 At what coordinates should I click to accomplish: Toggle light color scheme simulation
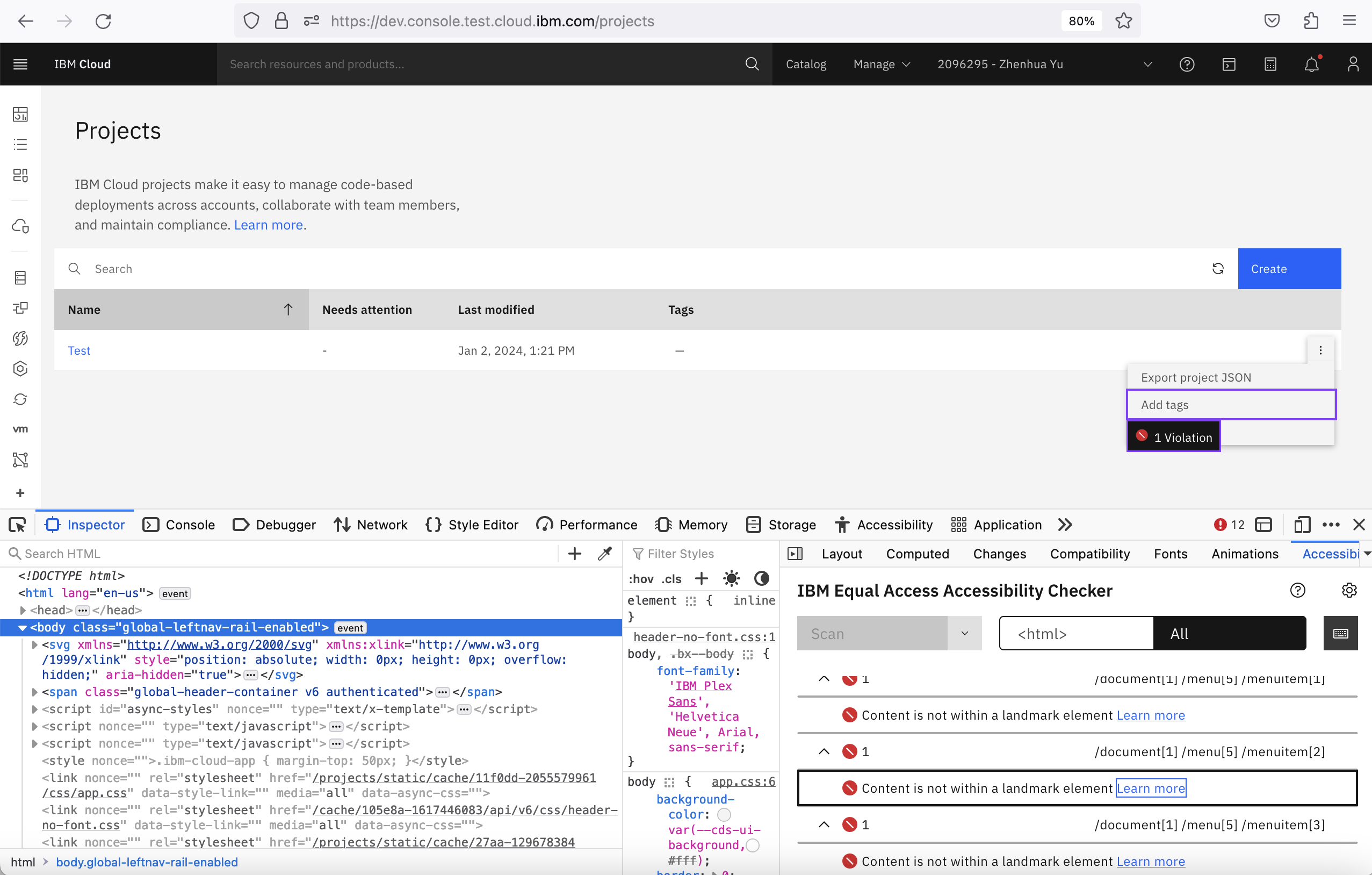[x=732, y=578]
